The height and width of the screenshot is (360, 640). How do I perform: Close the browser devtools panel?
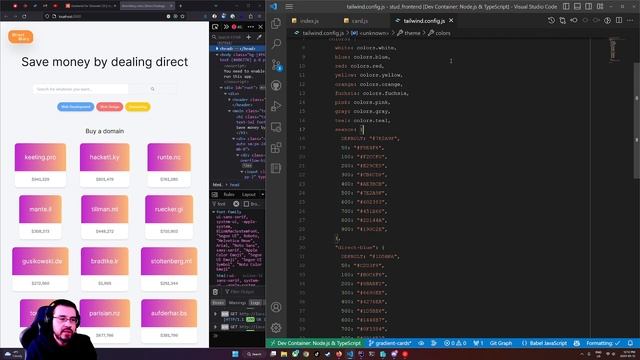(x=260, y=27)
